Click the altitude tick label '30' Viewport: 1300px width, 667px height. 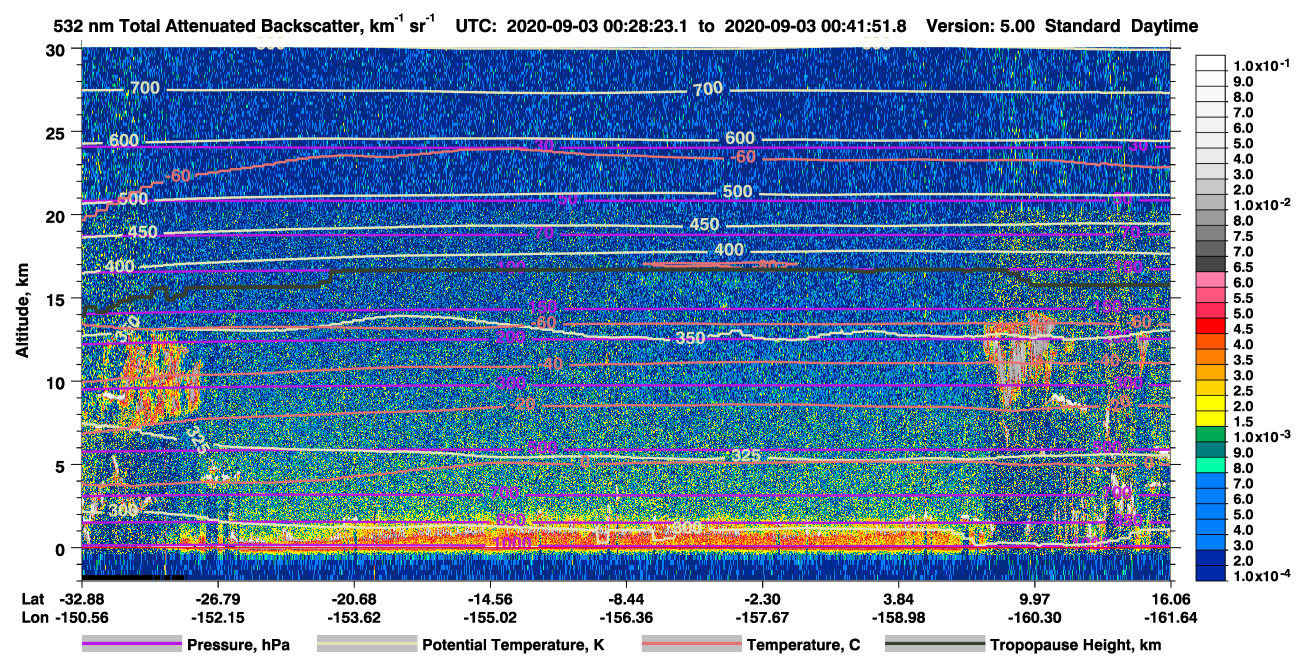coord(58,49)
